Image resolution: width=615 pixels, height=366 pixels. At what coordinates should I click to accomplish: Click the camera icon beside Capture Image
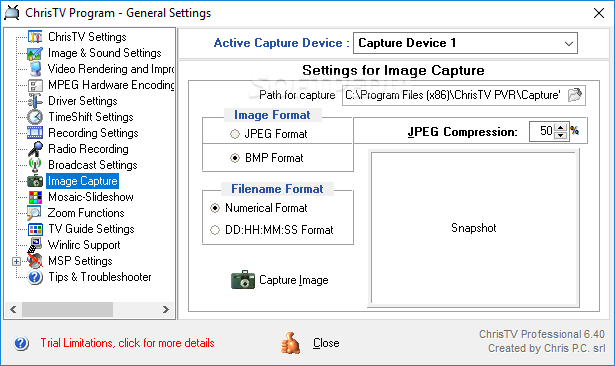(243, 280)
